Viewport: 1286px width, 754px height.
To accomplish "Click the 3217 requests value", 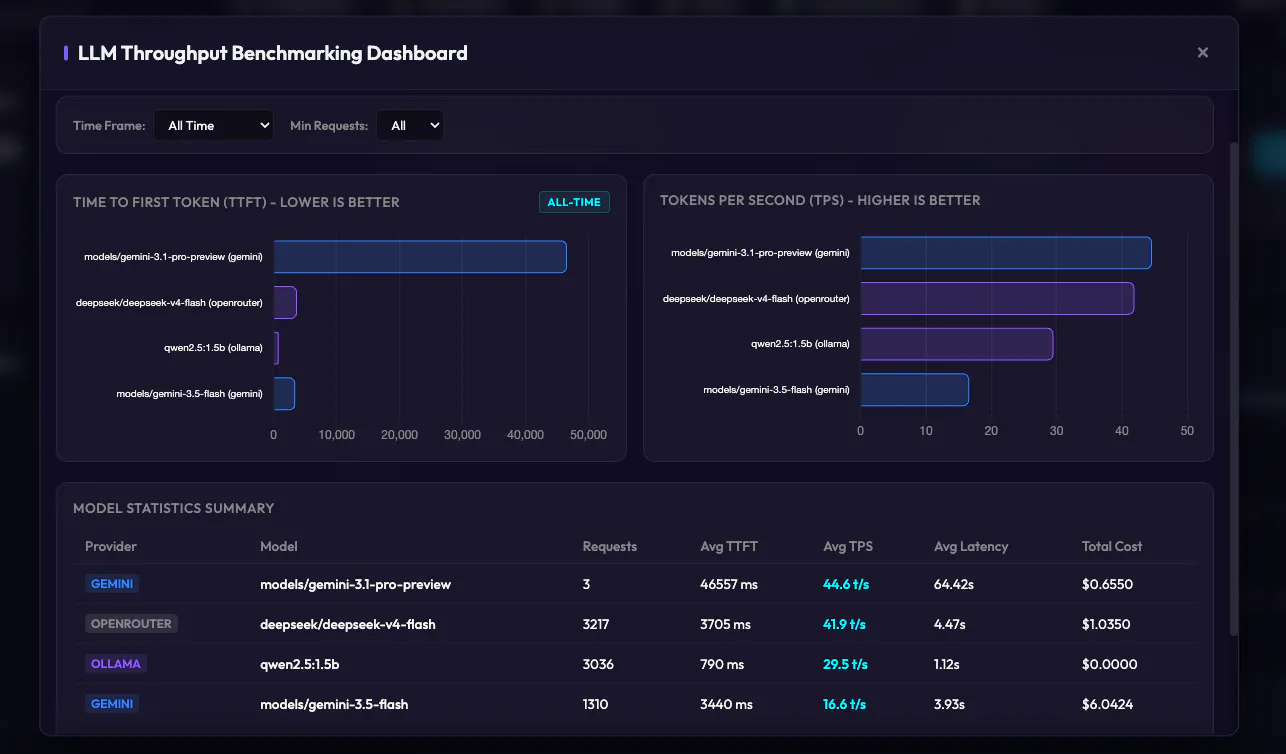I will point(596,624).
